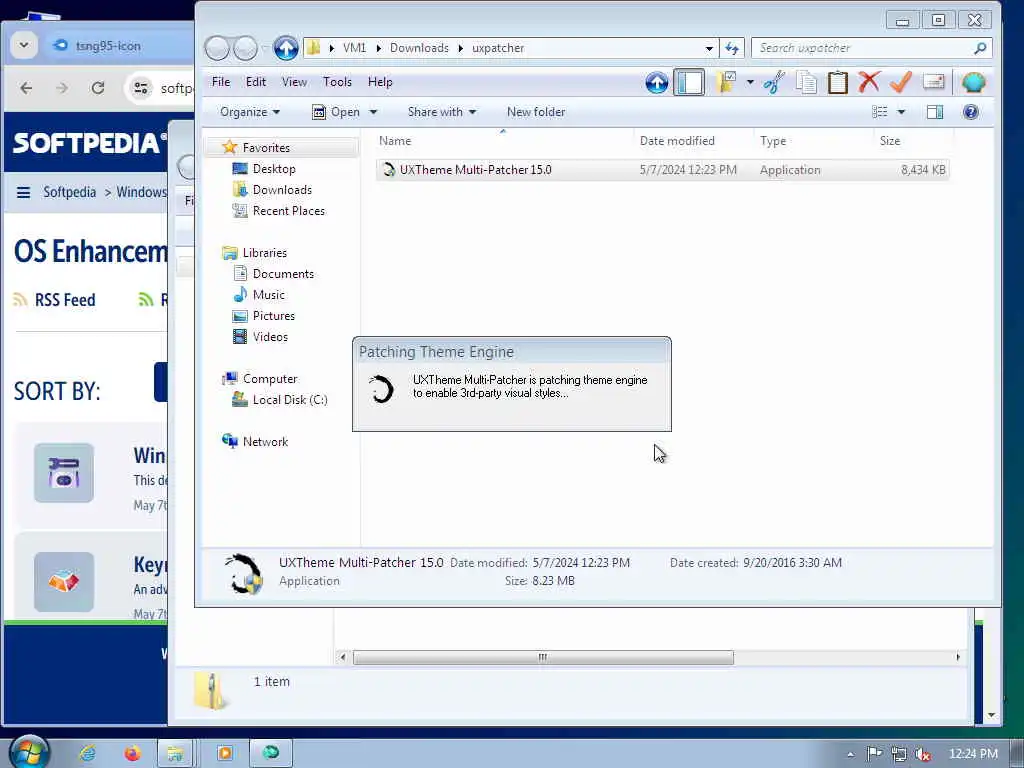Click the Paste clipboard icon
1024x768 pixels.
[837, 83]
